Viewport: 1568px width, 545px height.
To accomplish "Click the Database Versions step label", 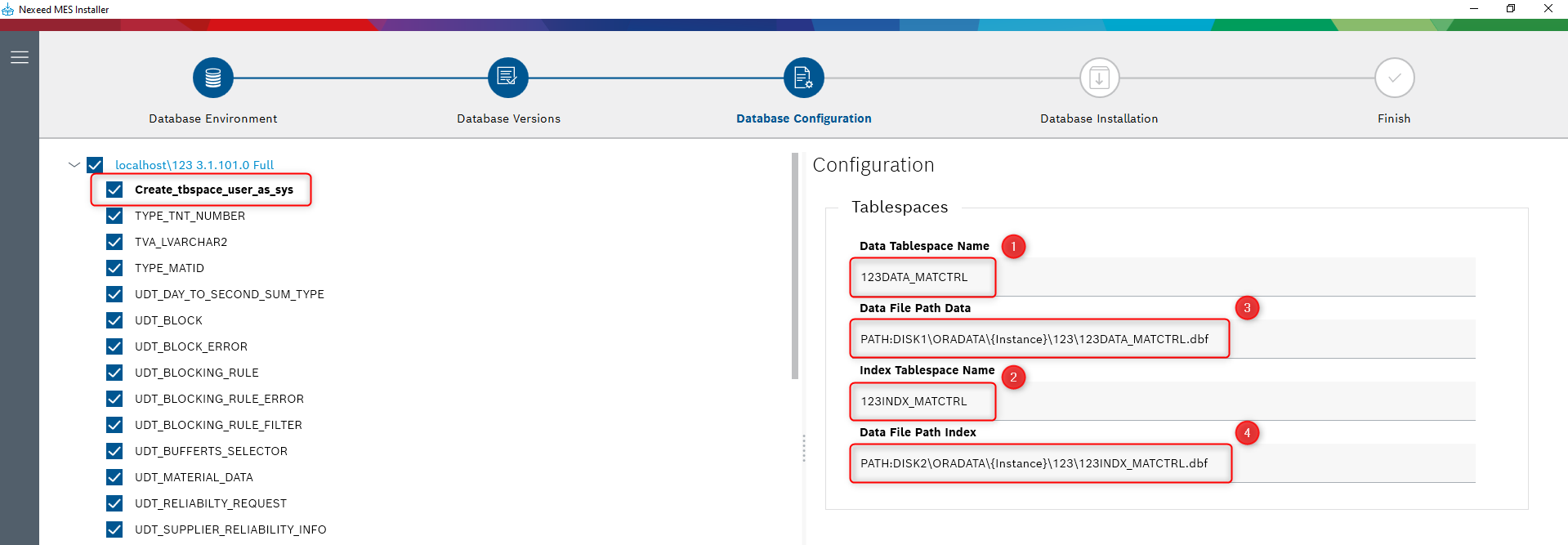I will click(x=508, y=118).
